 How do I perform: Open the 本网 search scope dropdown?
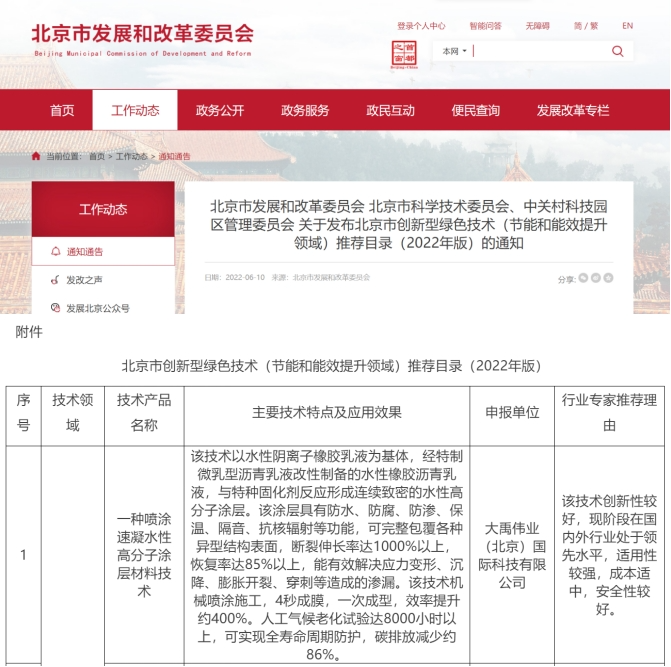point(454,51)
